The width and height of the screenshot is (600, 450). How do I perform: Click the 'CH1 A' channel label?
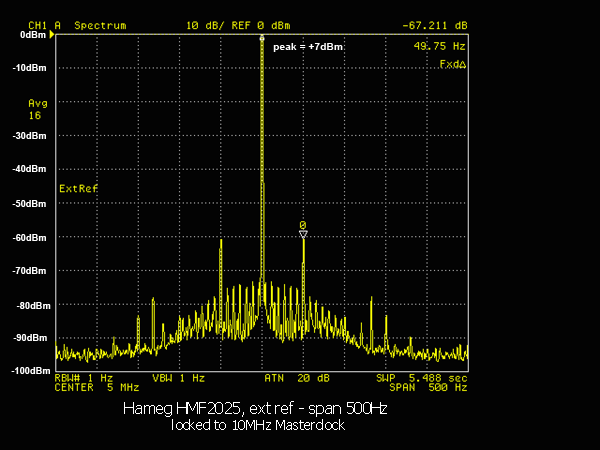click(44, 26)
